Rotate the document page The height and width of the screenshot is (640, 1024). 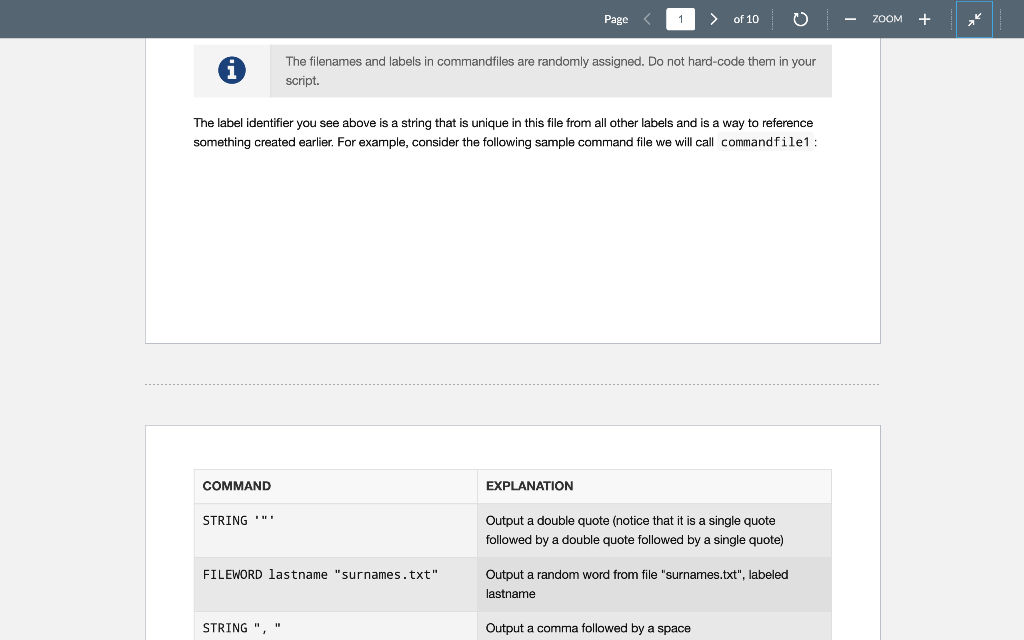[800, 18]
